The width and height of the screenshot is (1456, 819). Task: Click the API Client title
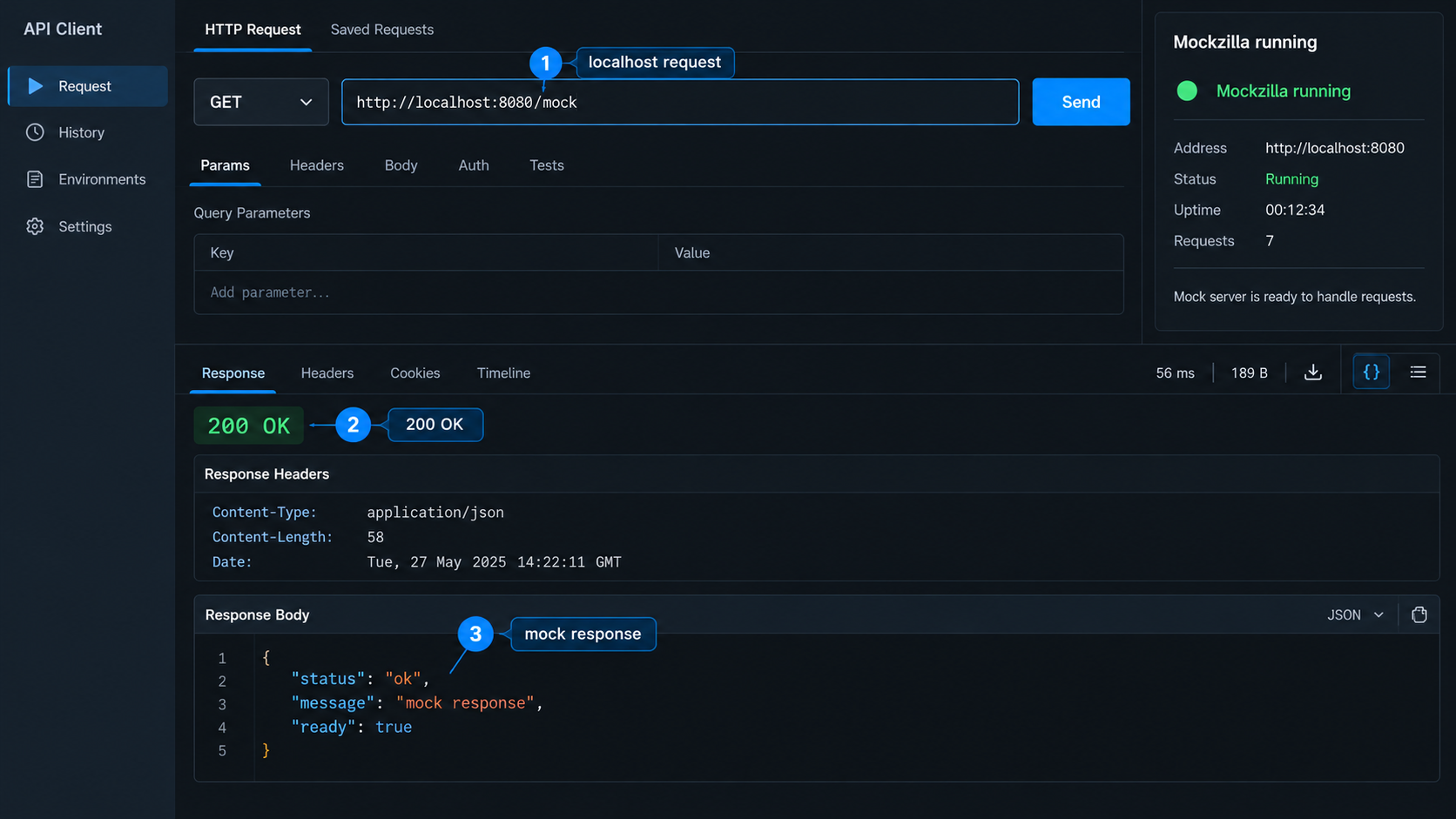(63, 29)
